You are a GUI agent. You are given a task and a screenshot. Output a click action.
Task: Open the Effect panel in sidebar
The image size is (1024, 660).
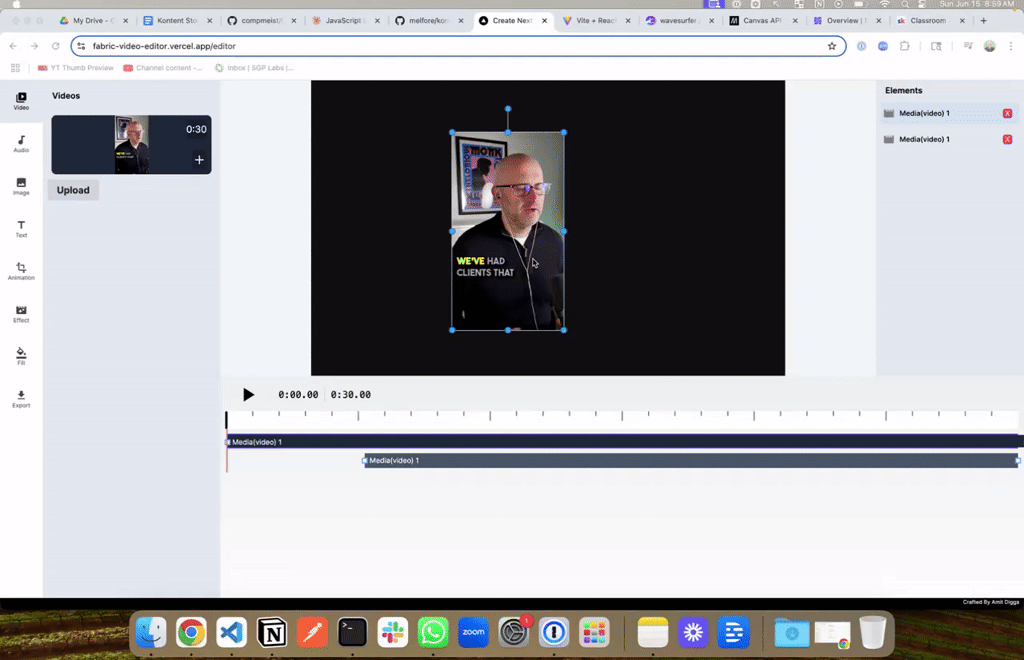(21, 314)
